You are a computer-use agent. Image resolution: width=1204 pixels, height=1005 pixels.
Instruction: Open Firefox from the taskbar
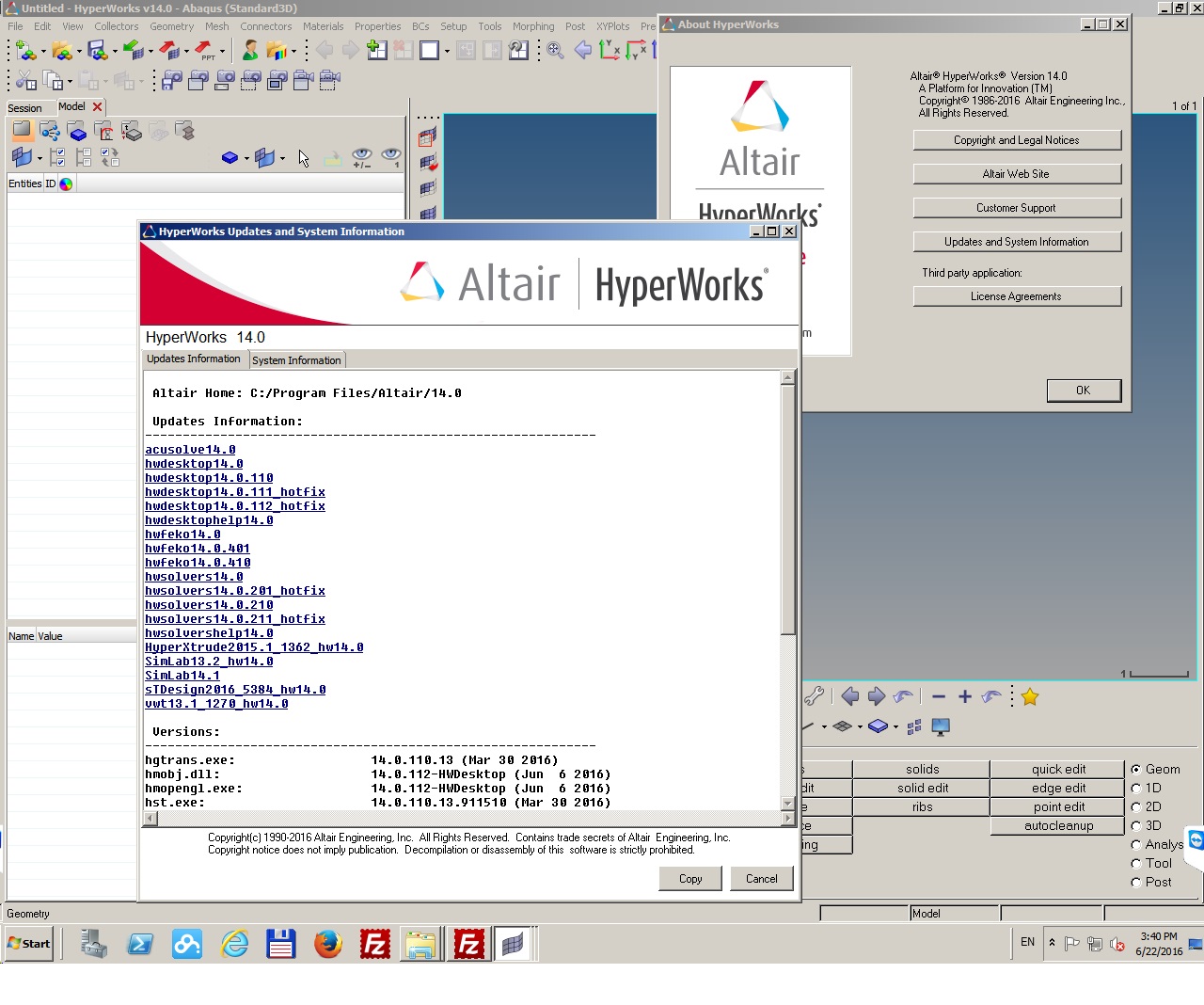(x=328, y=944)
